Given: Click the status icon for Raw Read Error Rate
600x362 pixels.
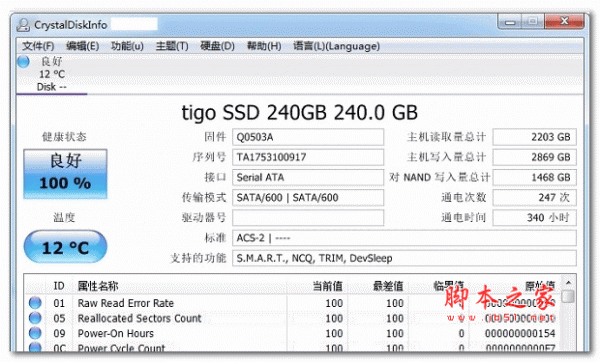Looking at the screenshot, I should pyautogui.click(x=35, y=303).
